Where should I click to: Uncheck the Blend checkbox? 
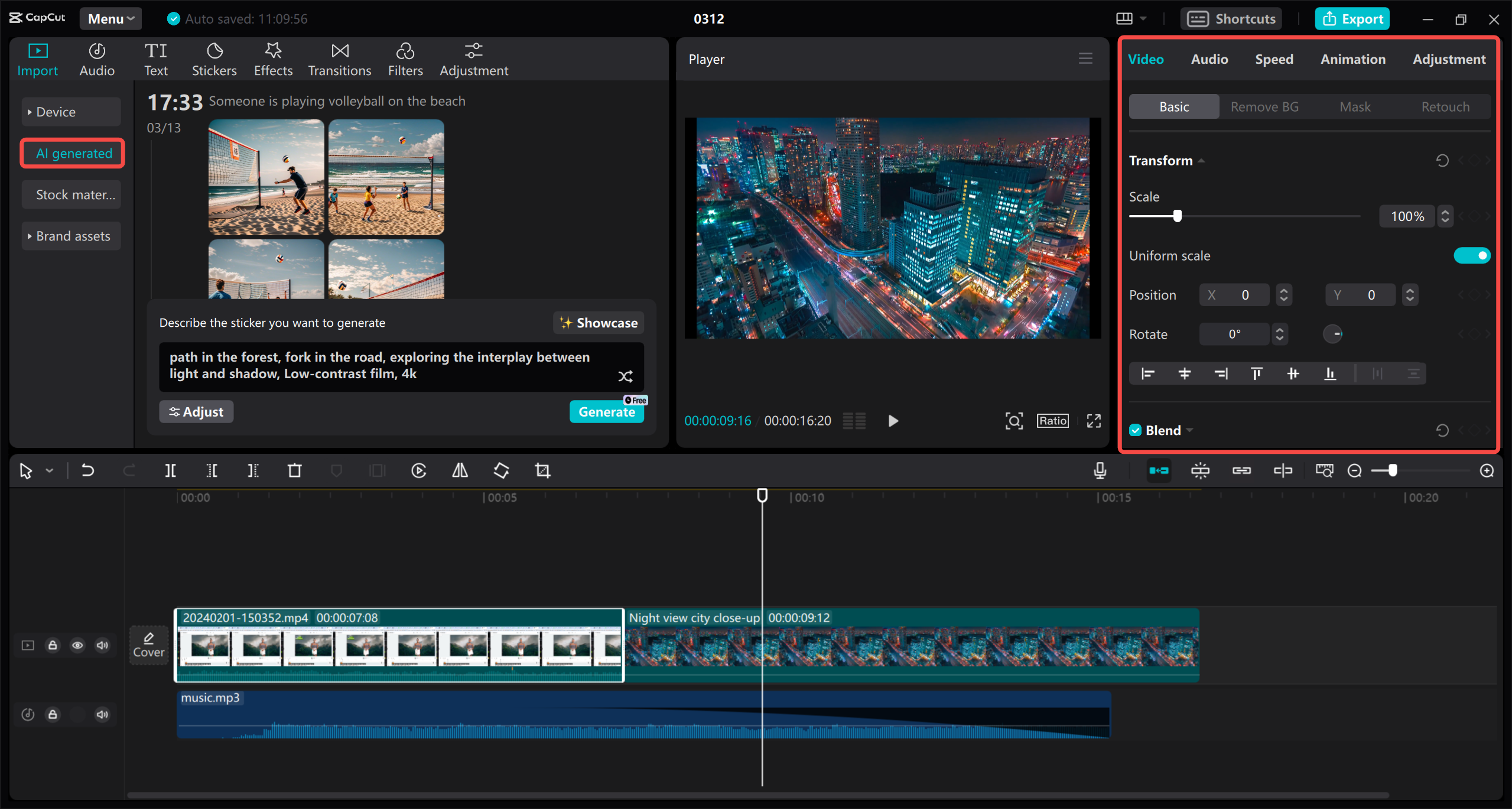(x=1134, y=430)
